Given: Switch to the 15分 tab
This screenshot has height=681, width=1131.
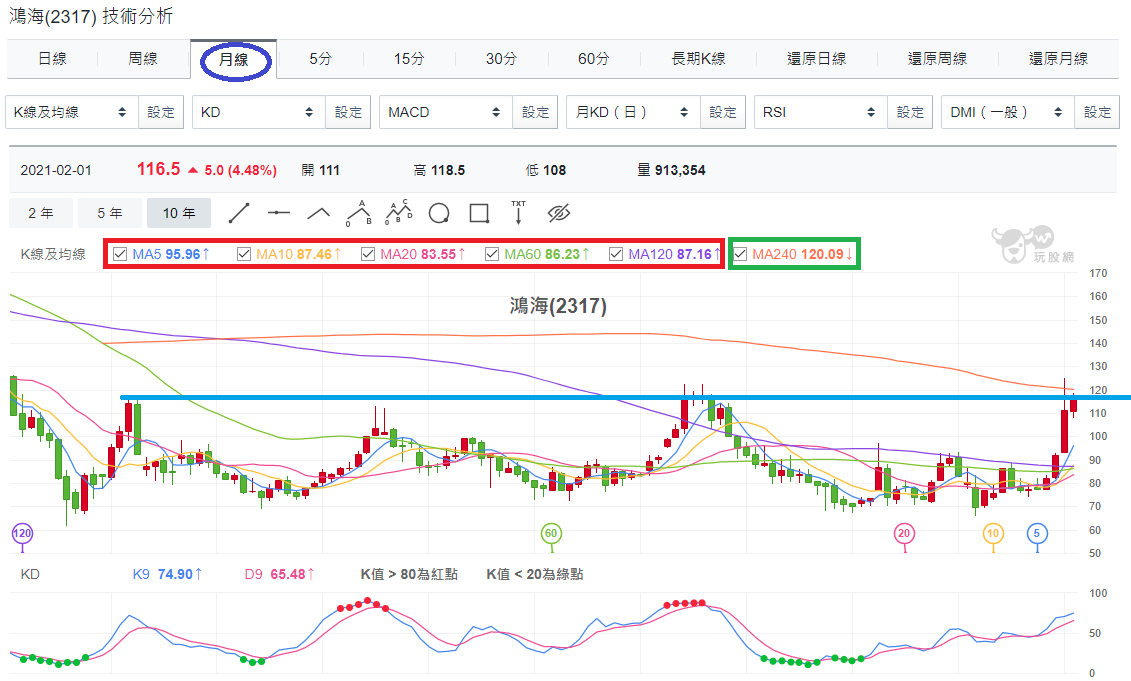Looking at the screenshot, I should 409,59.
